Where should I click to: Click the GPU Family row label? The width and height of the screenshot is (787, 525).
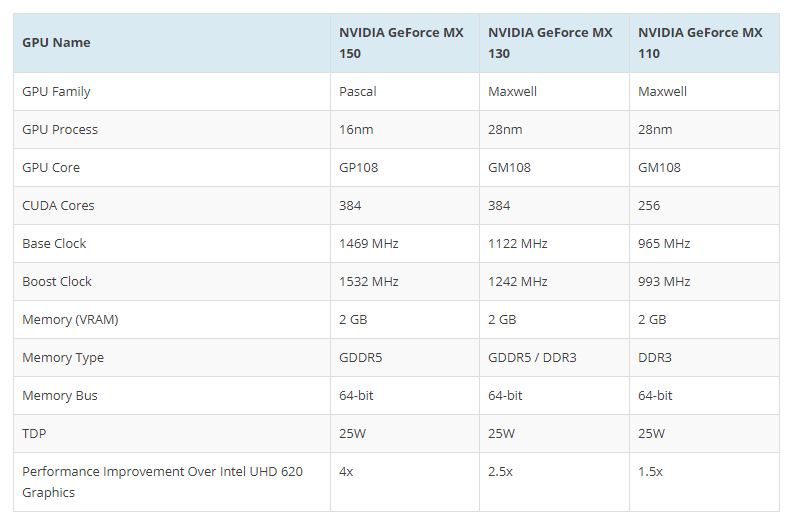(56, 91)
